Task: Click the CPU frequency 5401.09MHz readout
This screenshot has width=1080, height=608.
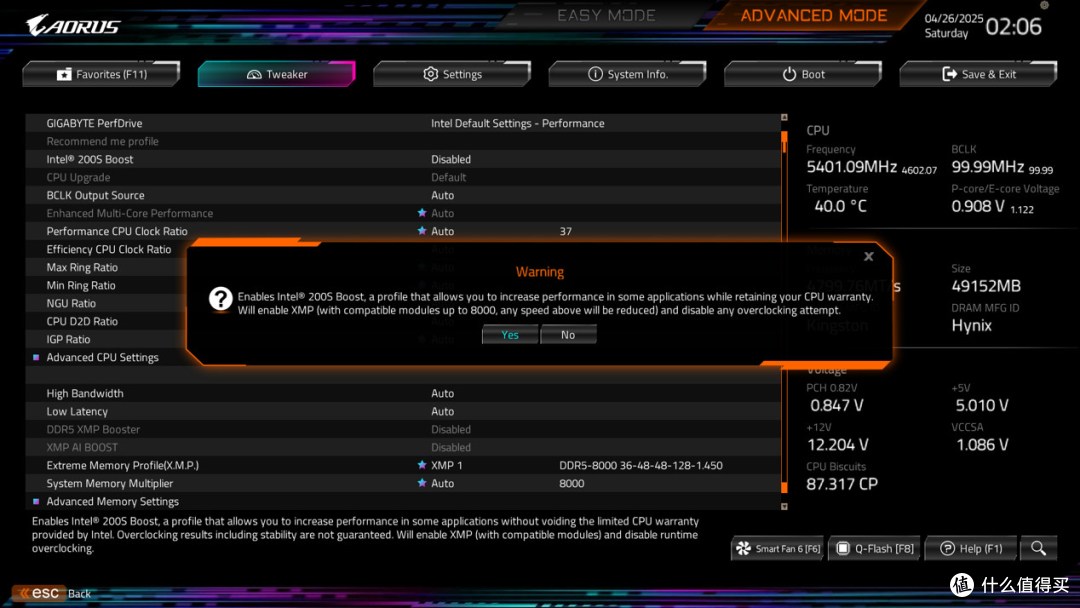Action: tap(851, 167)
